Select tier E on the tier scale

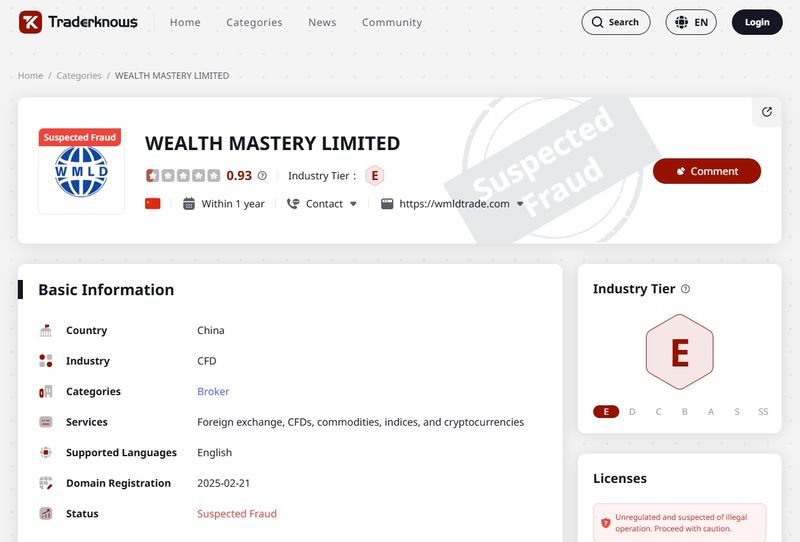606,411
